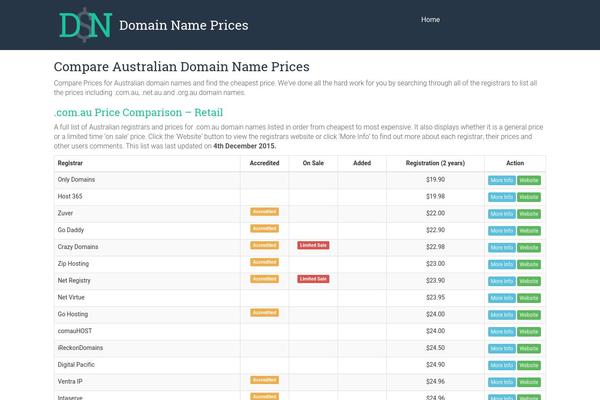Select the Zuver registrar name

65,214
